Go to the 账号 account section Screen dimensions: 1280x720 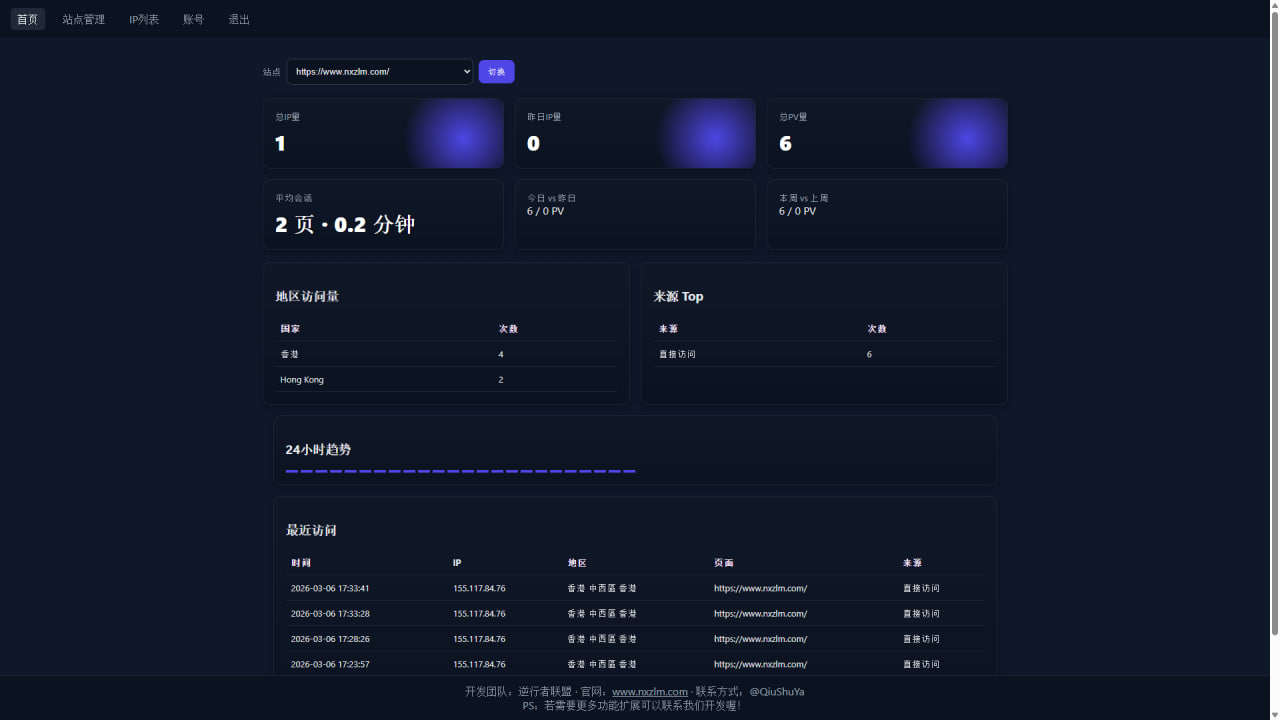pyautogui.click(x=193, y=18)
